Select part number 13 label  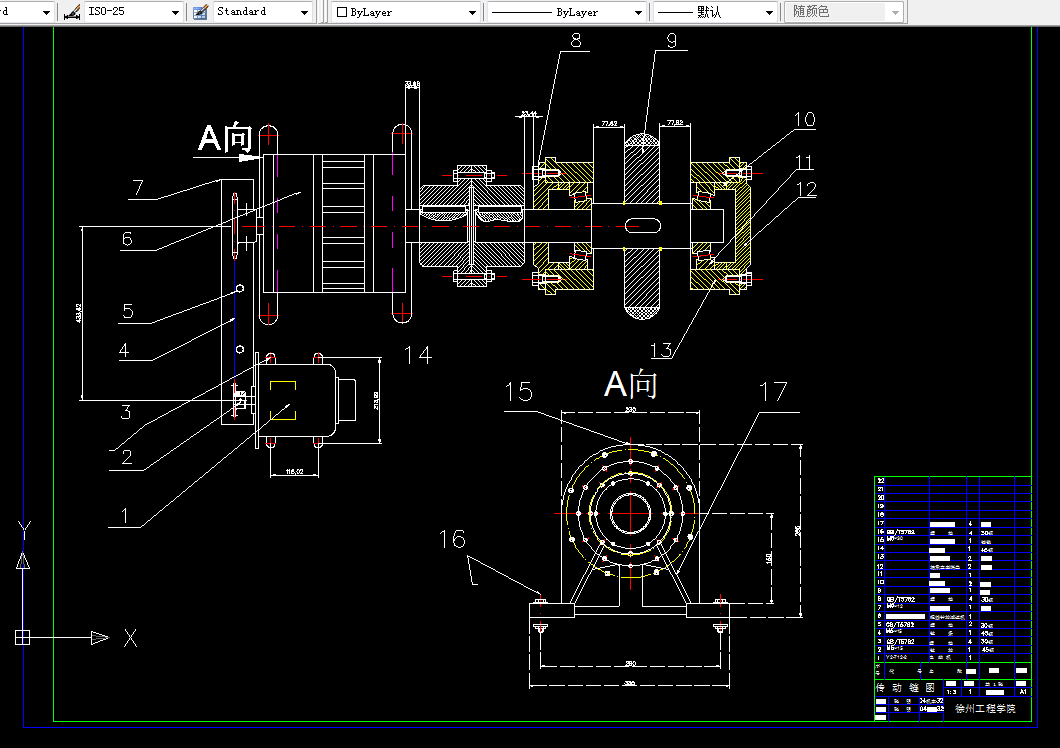click(x=661, y=350)
